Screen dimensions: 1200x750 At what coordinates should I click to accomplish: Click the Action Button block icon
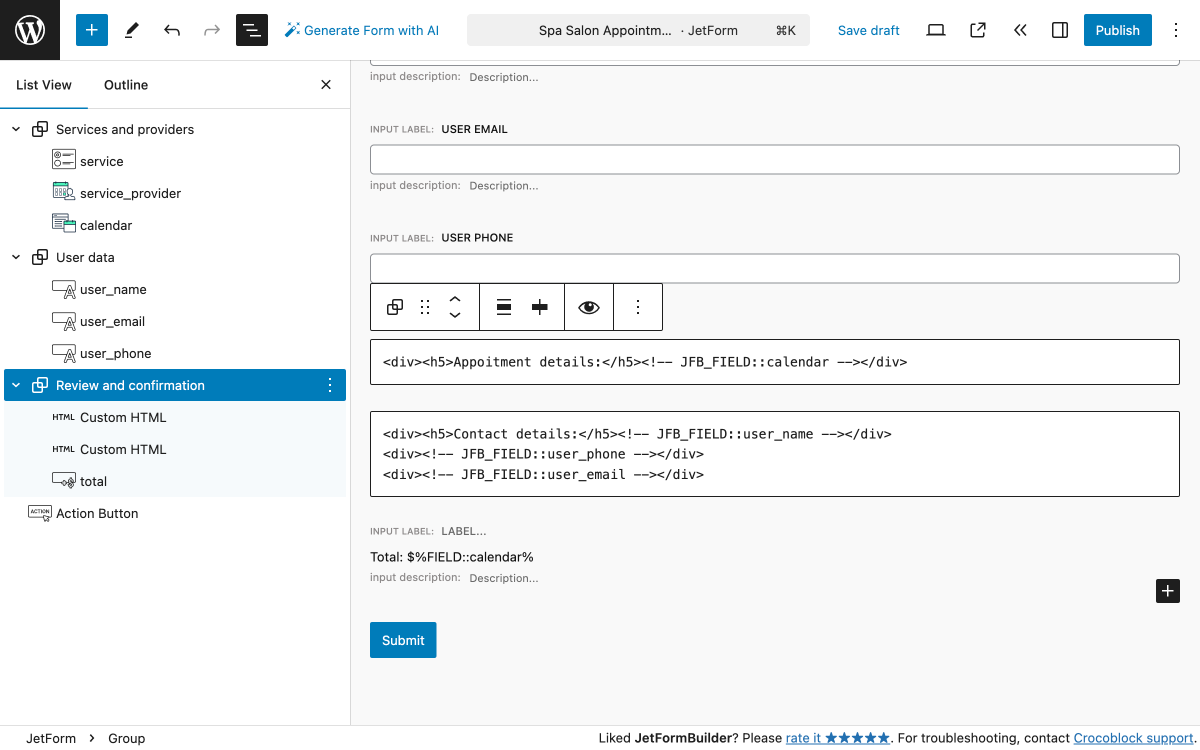[40, 513]
